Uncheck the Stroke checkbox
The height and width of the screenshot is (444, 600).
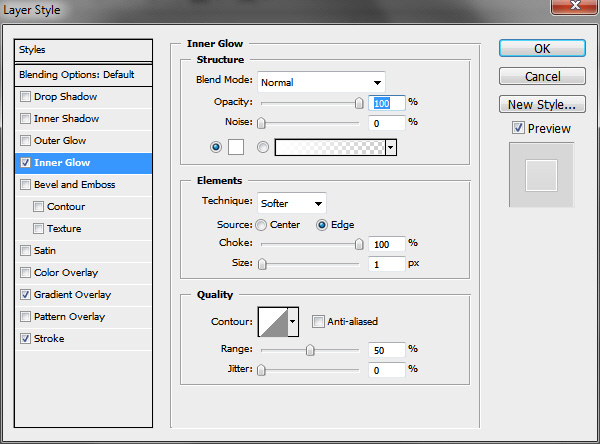25,339
